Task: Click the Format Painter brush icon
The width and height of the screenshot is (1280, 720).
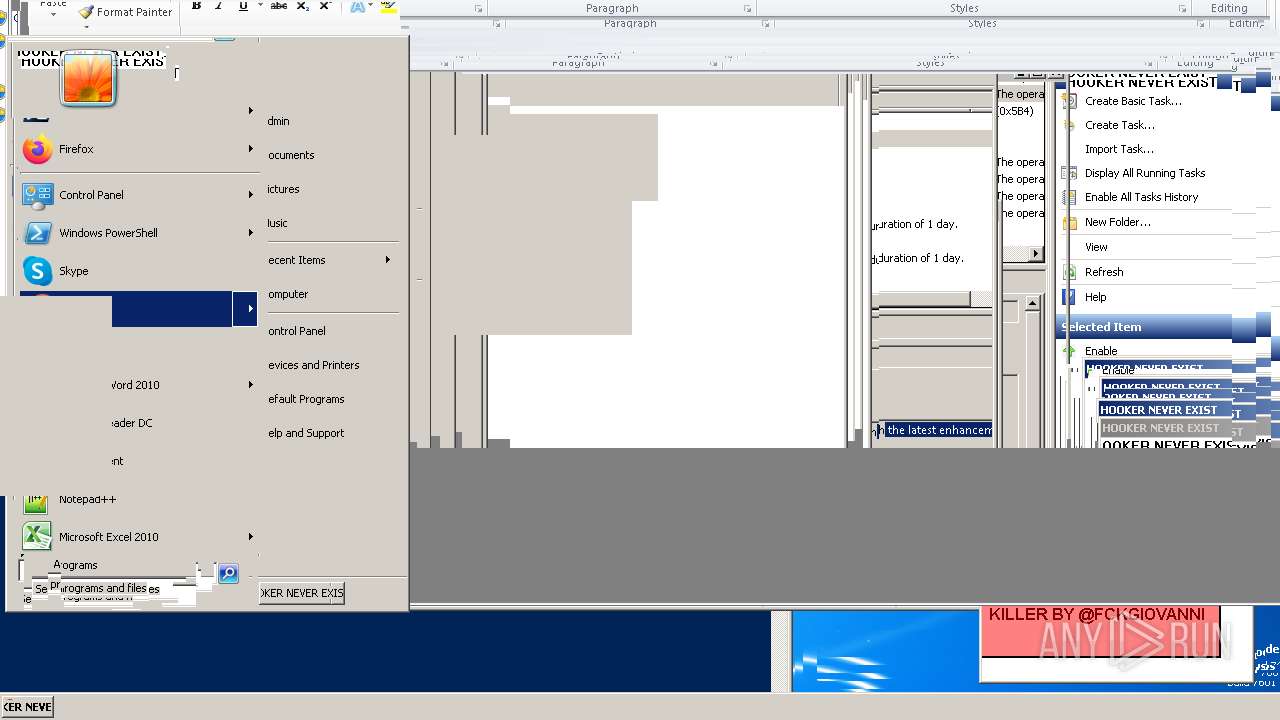Action: [x=86, y=12]
